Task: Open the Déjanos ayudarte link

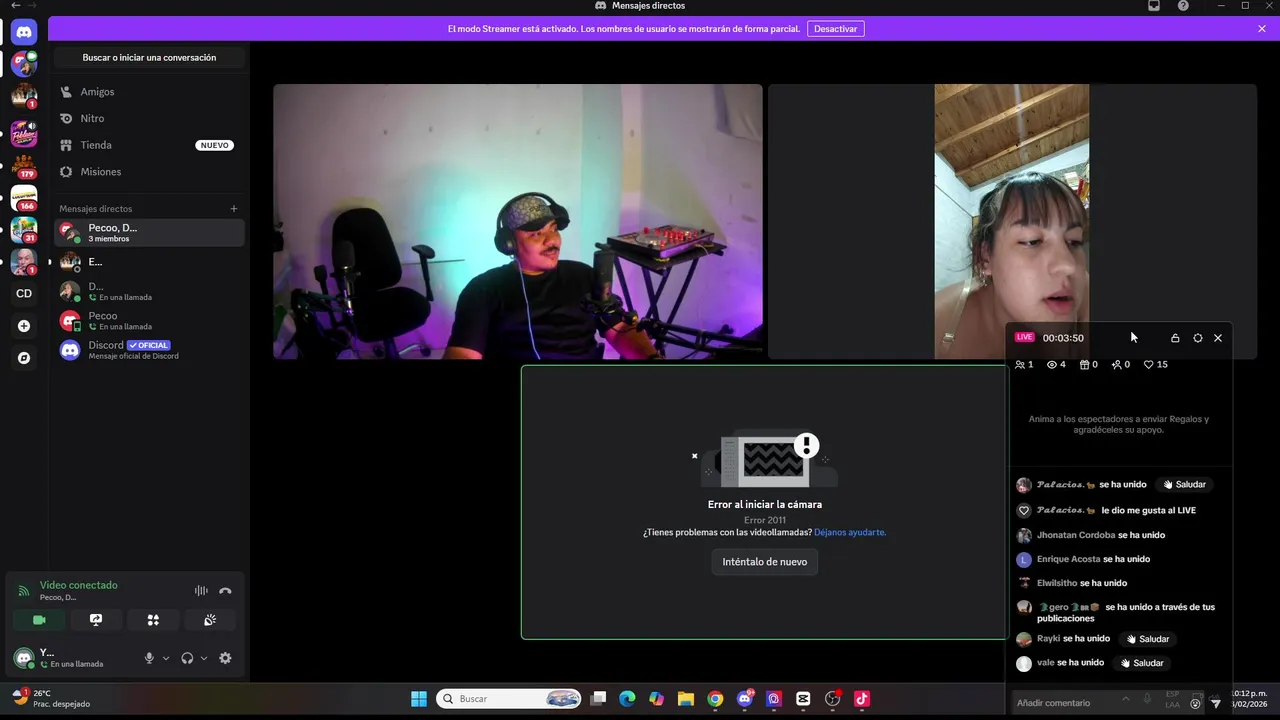Action: (x=850, y=532)
